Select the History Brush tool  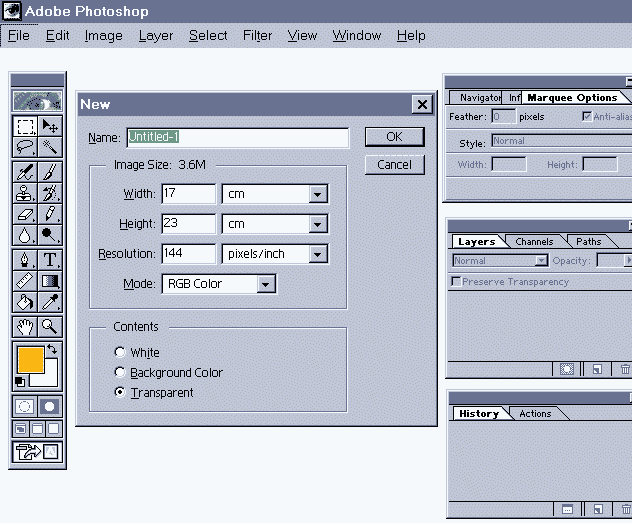pyautogui.click(x=50, y=193)
